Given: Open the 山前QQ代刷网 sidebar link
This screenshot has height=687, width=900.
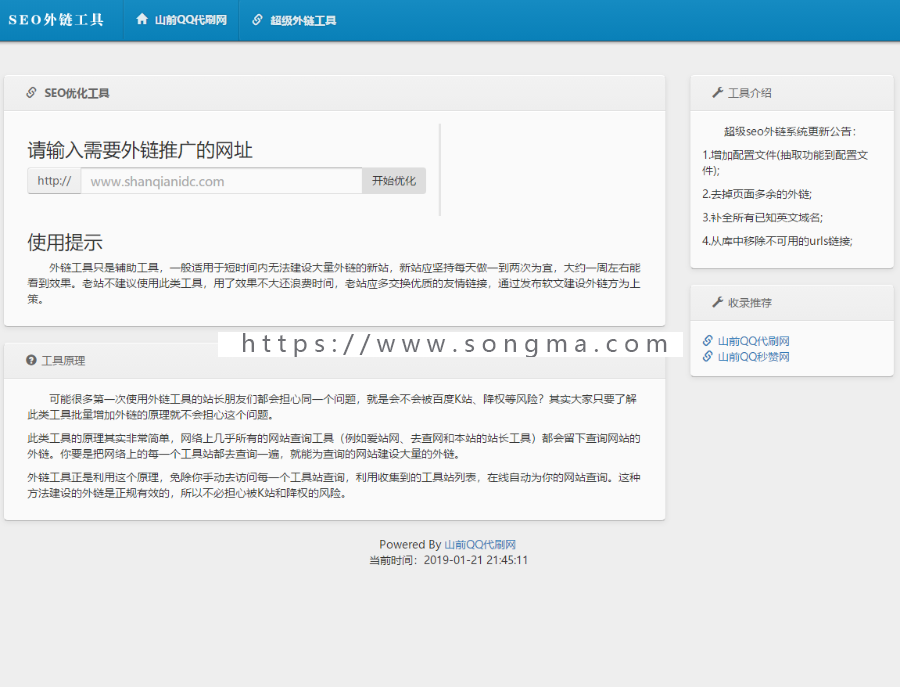Looking at the screenshot, I should tap(754, 341).
